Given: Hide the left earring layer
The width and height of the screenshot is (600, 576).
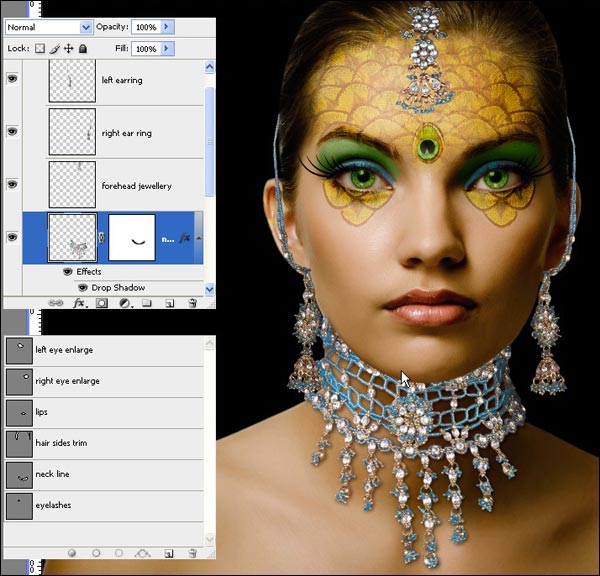Looking at the screenshot, I should point(13,80).
